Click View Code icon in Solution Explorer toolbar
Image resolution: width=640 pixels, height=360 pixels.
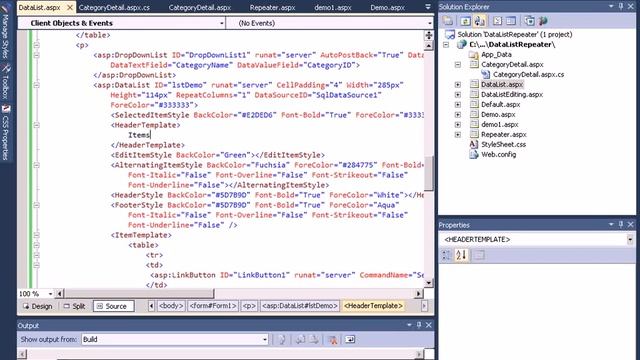point(497,21)
